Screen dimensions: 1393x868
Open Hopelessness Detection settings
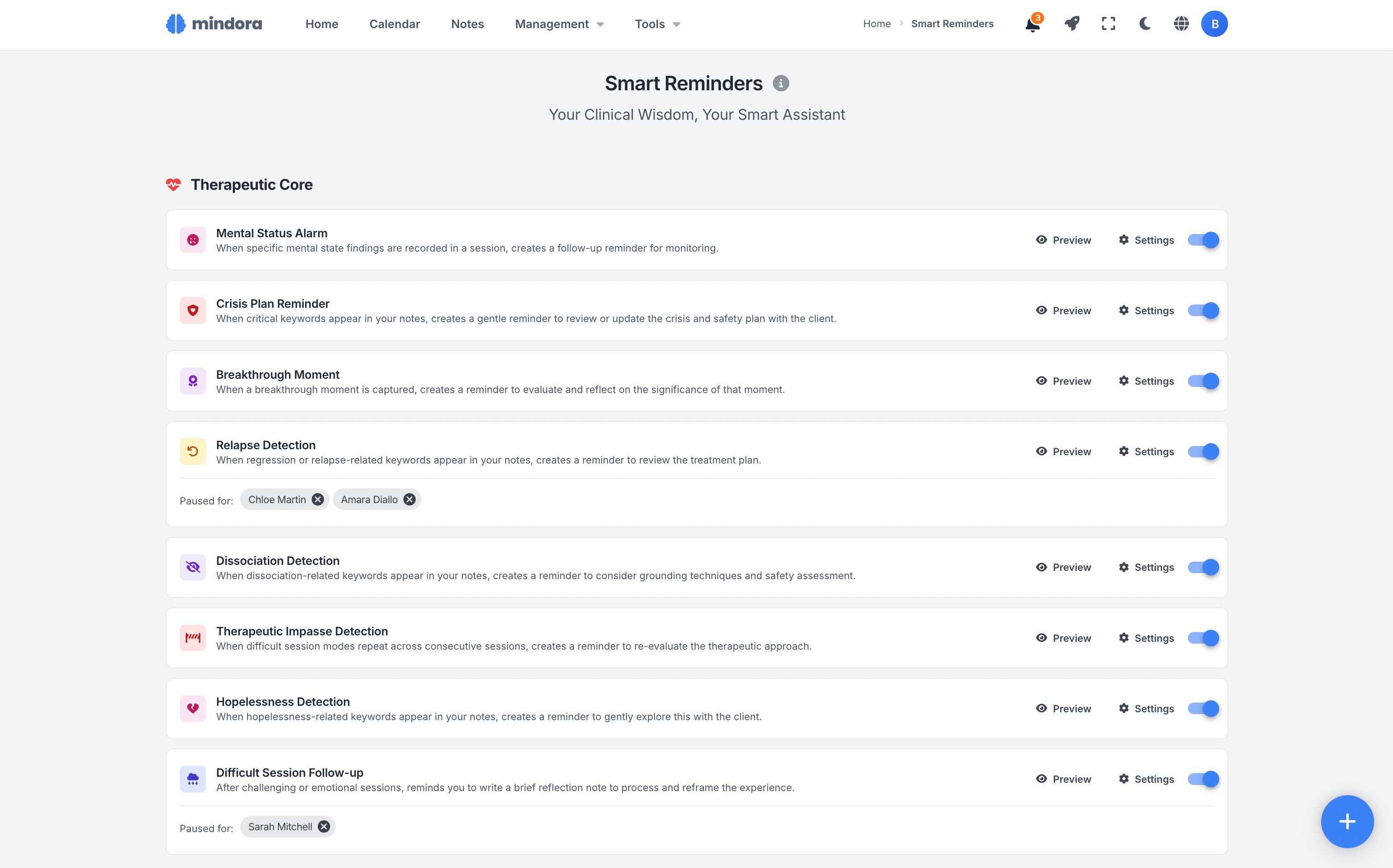click(x=1146, y=709)
